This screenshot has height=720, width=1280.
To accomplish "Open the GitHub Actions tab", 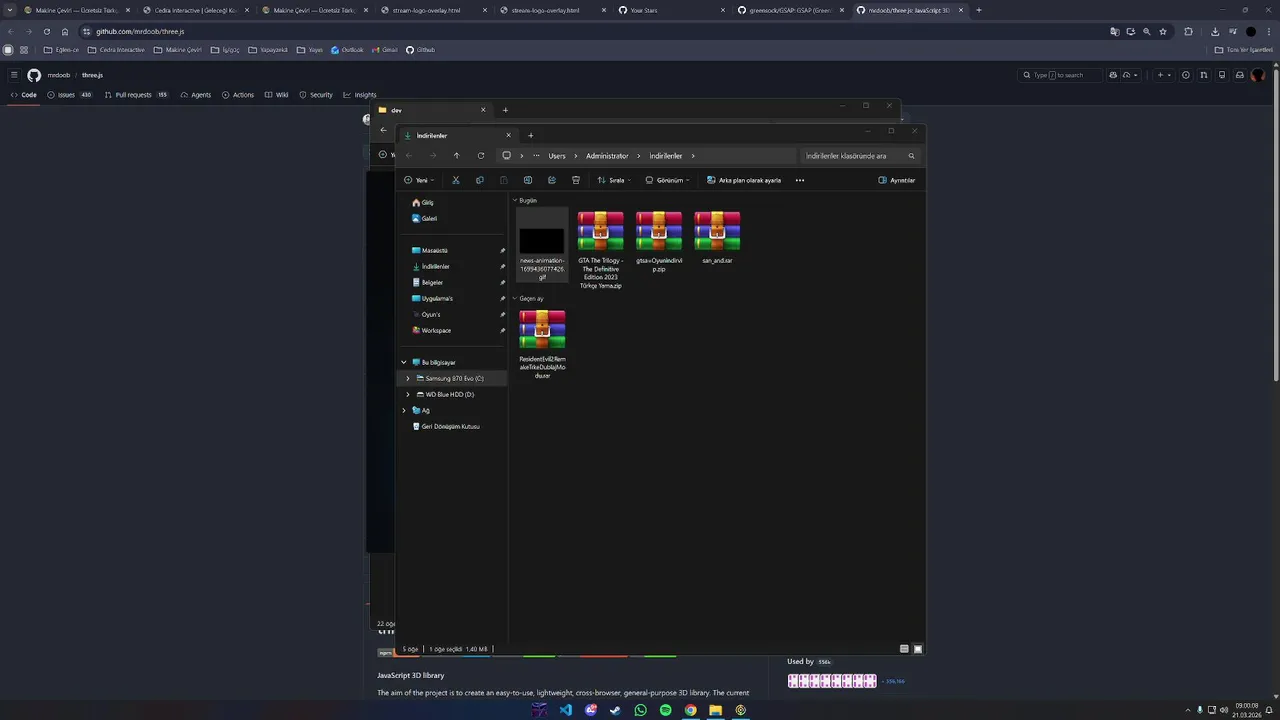I will click(238, 95).
